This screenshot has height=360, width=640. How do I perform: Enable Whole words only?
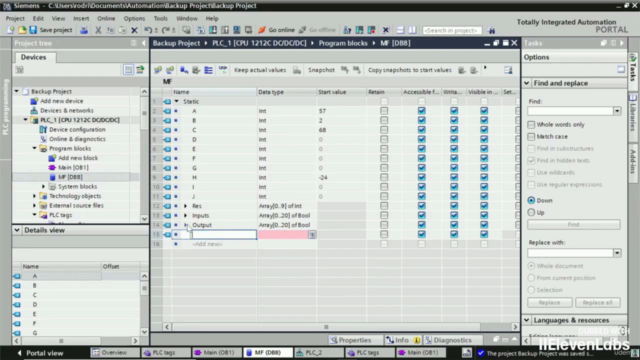(531, 124)
